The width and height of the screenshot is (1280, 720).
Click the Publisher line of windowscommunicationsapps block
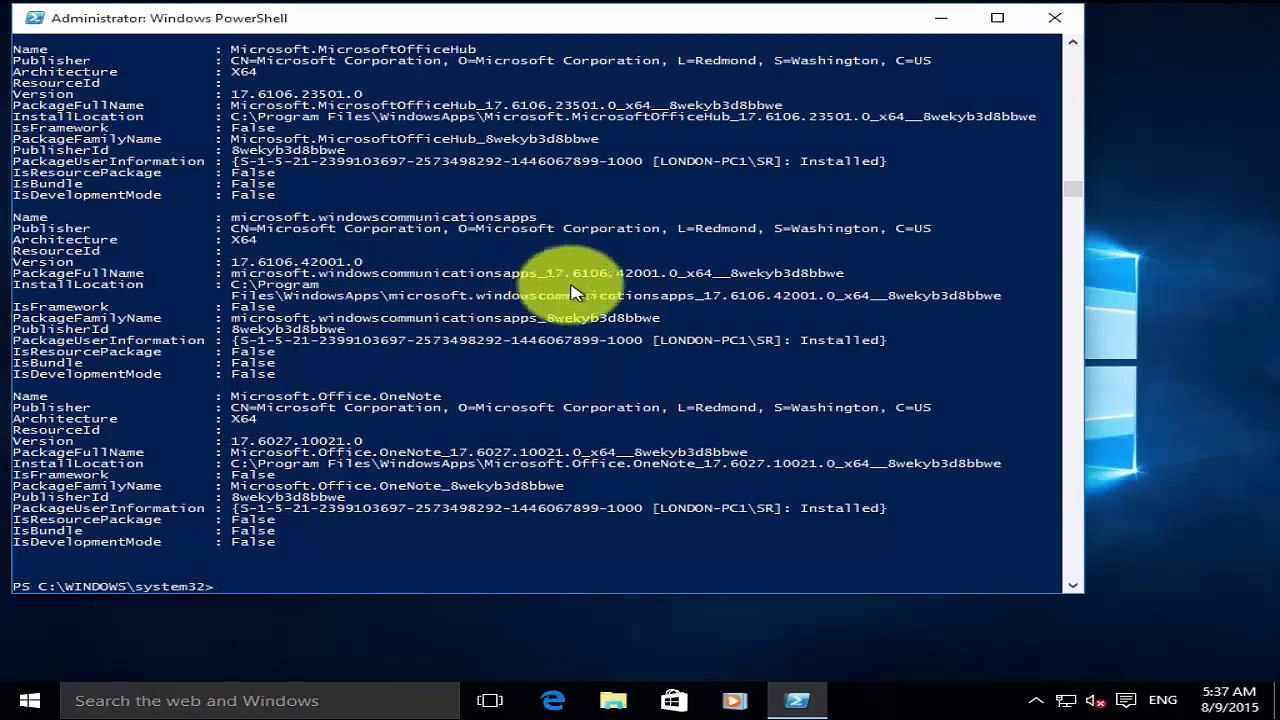coord(471,228)
